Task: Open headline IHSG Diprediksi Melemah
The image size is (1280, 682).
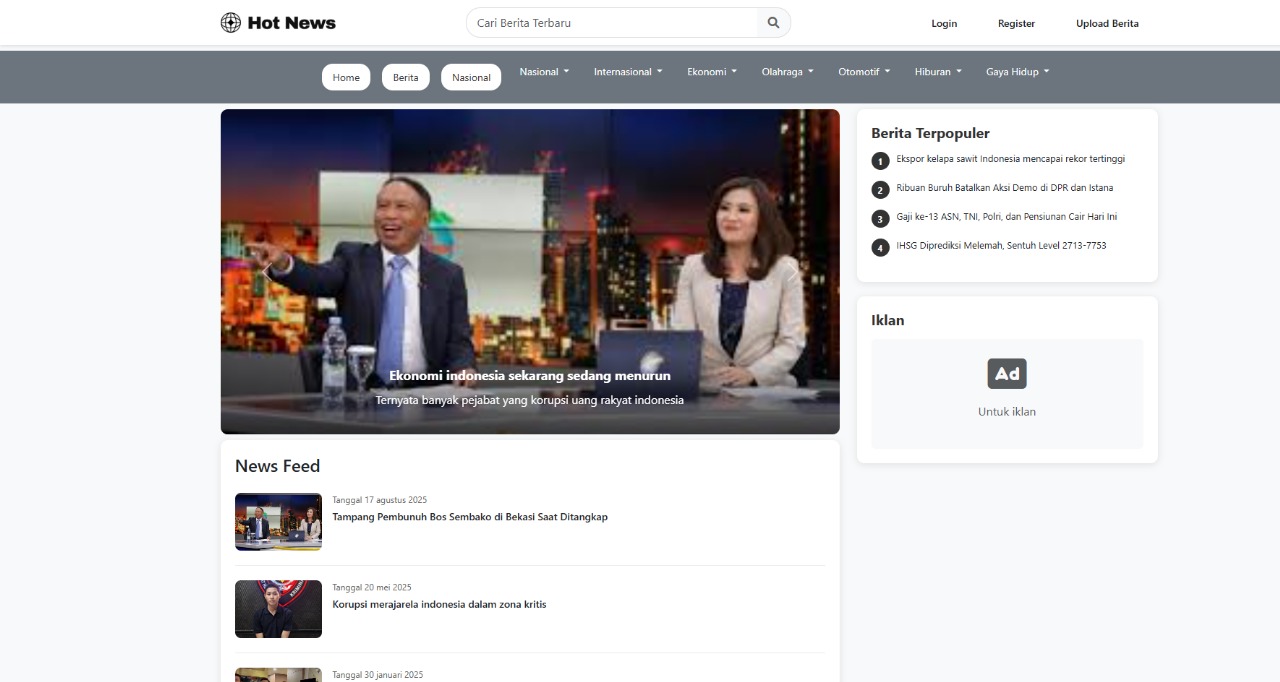Action: [x=1001, y=246]
